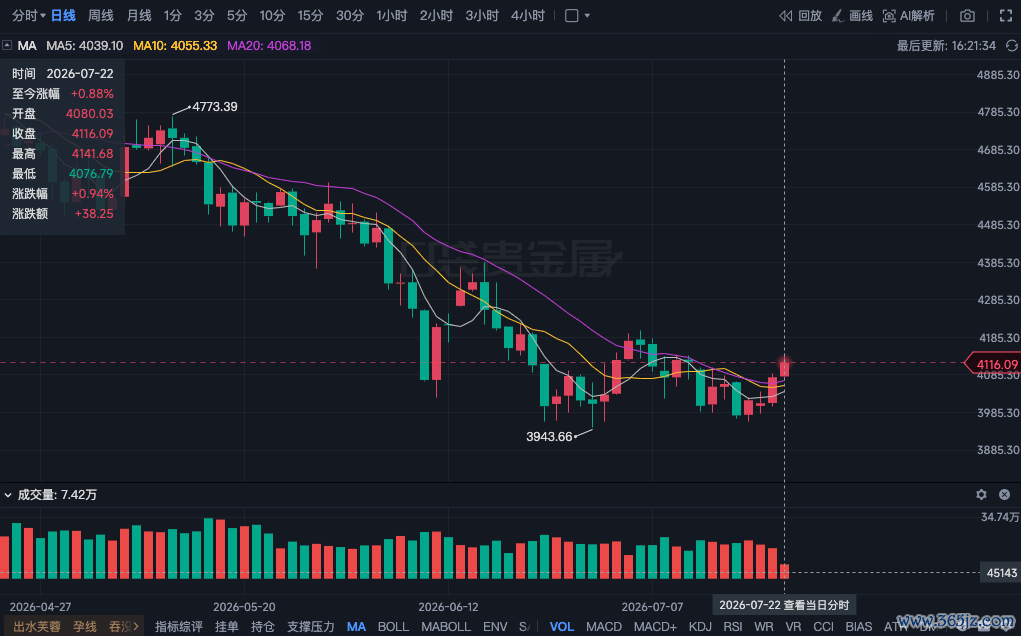Image resolution: width=1021 pixels, height=636 pixels.
Task: Expand candlestick pattern list arrow after 吞没
Action: coord(135,626)
